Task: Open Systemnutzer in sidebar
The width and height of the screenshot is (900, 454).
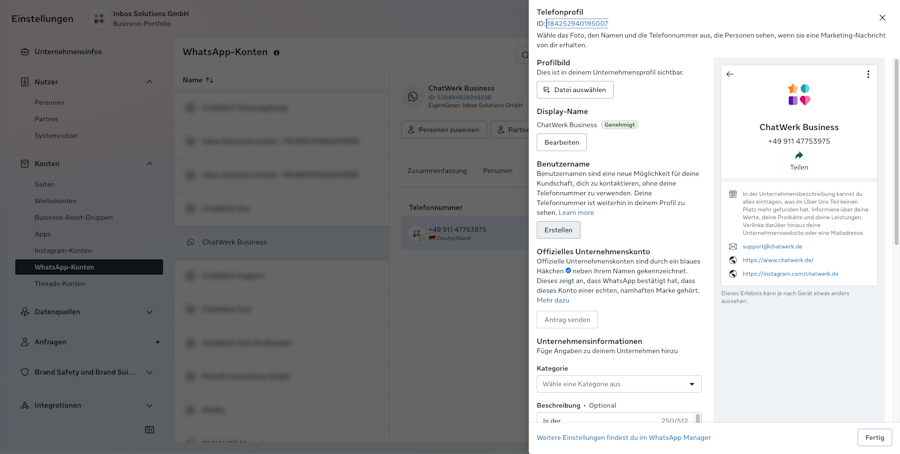Action: (x=56, y=135)
